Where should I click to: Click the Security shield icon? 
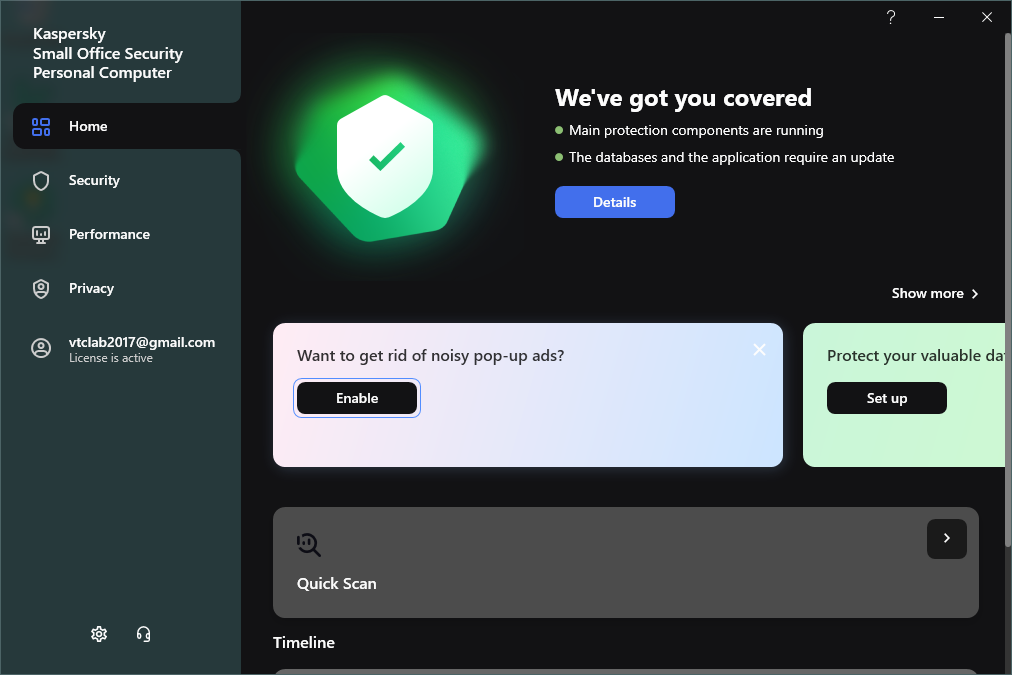(x=41, y=181)
